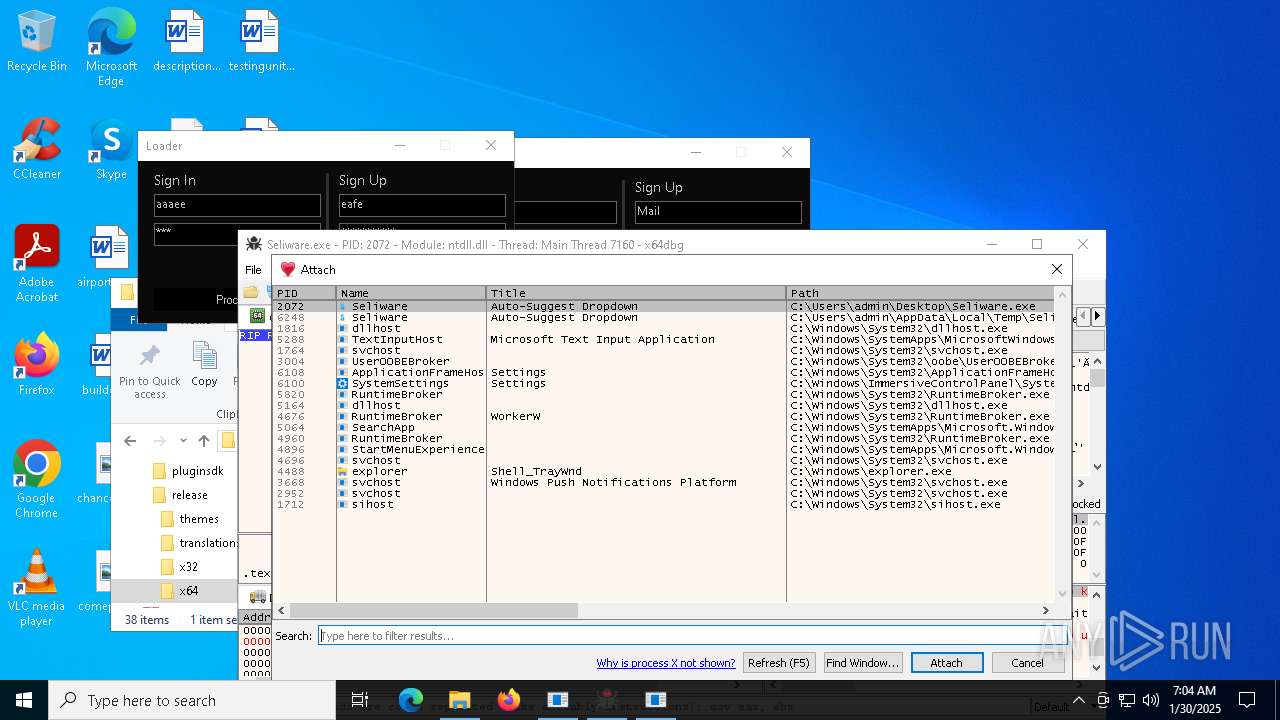Launch Firefox desktop shortcut
Viewport: 1280px width, 720px height.
(x=37, y=365)
